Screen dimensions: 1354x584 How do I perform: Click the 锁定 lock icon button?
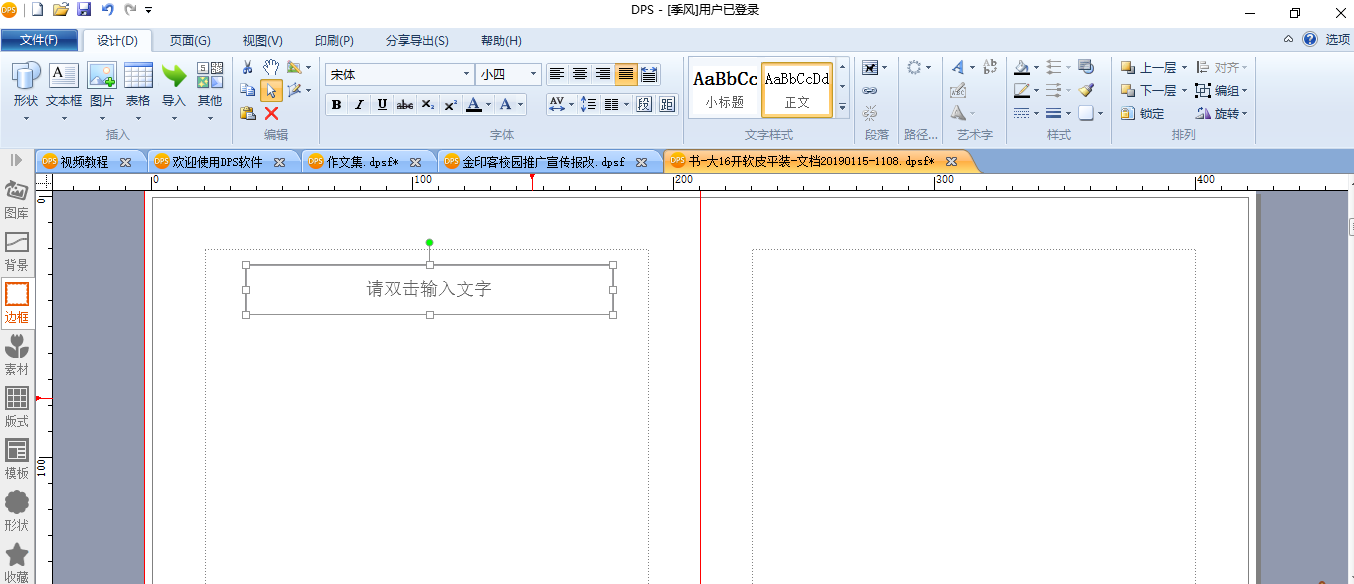pos(1143,113)
